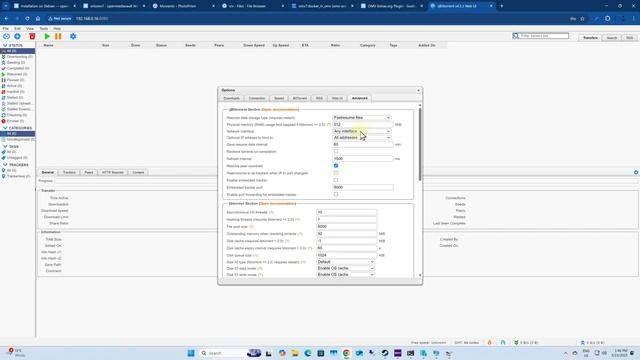Click the Downloading status filter
The width and height of the screenshot is (640, 360).
coord(18,57)
